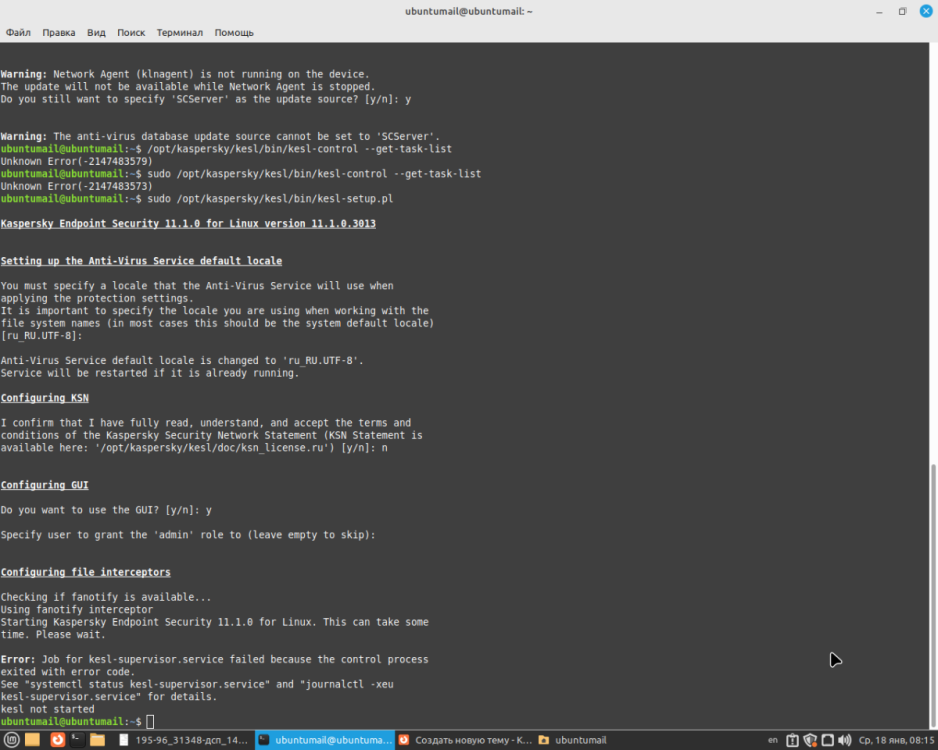The height and width of the screenshot is (750, 938).
Task: Open the Вид menu
Action: [96, 32]
